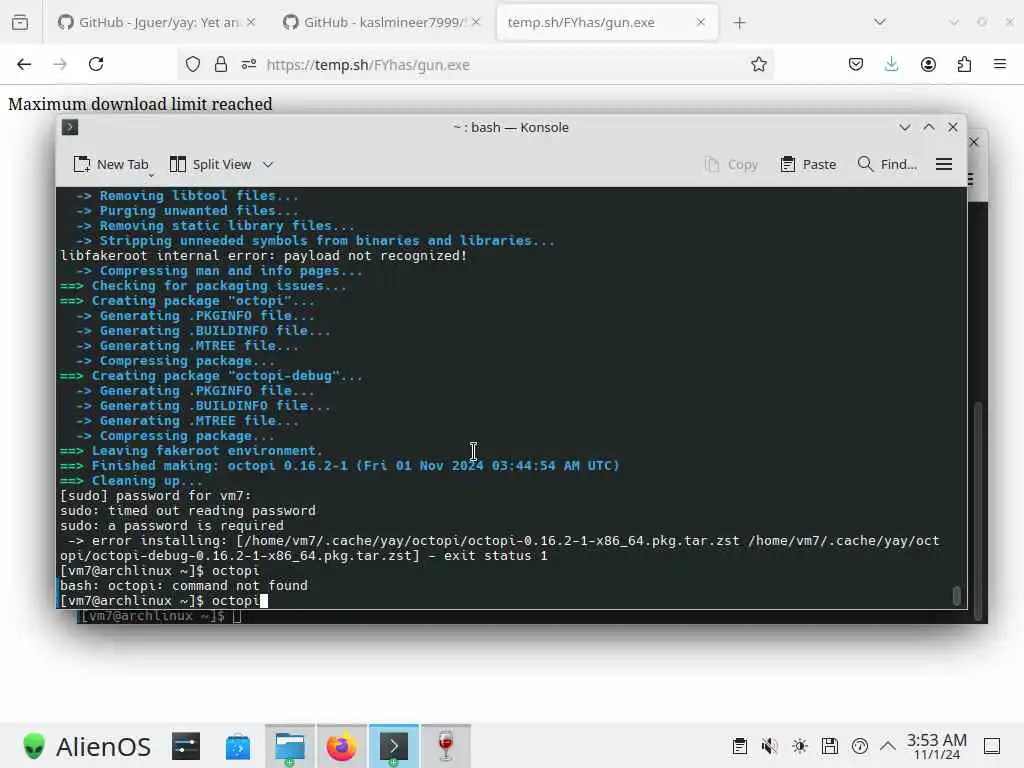Image resolution: width=1024 pixels, height=768 pixels.
Task: Bookmark this page with the star
Action: (x=758, y=64)
